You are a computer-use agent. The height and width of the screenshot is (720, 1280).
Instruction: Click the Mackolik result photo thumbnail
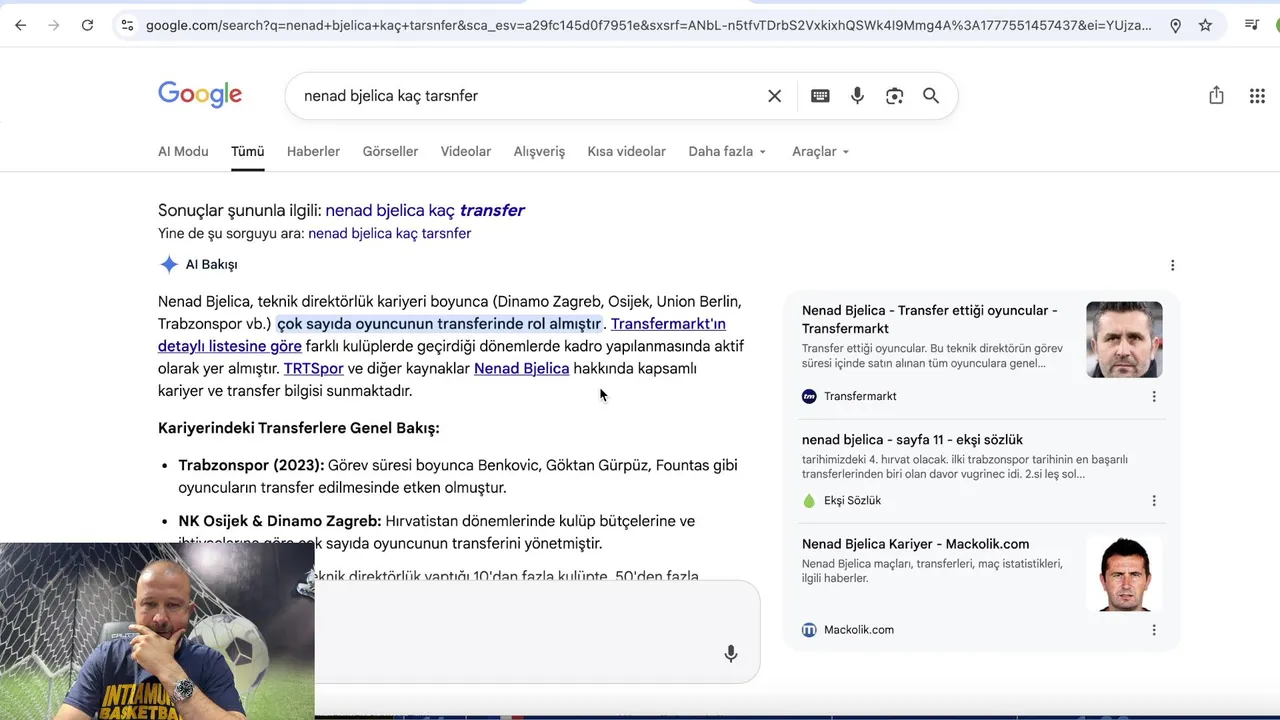(1124, 574)
